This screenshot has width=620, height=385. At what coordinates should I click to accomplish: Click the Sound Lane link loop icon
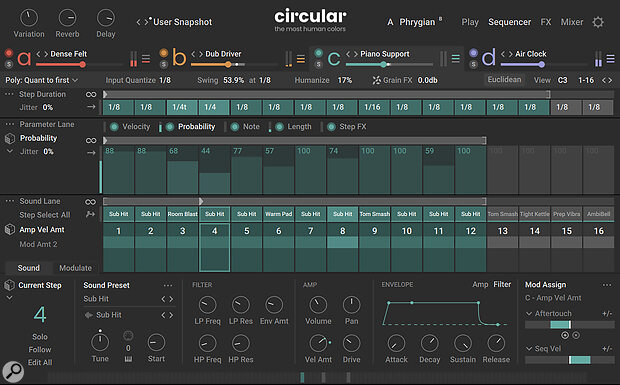[91, 202]
